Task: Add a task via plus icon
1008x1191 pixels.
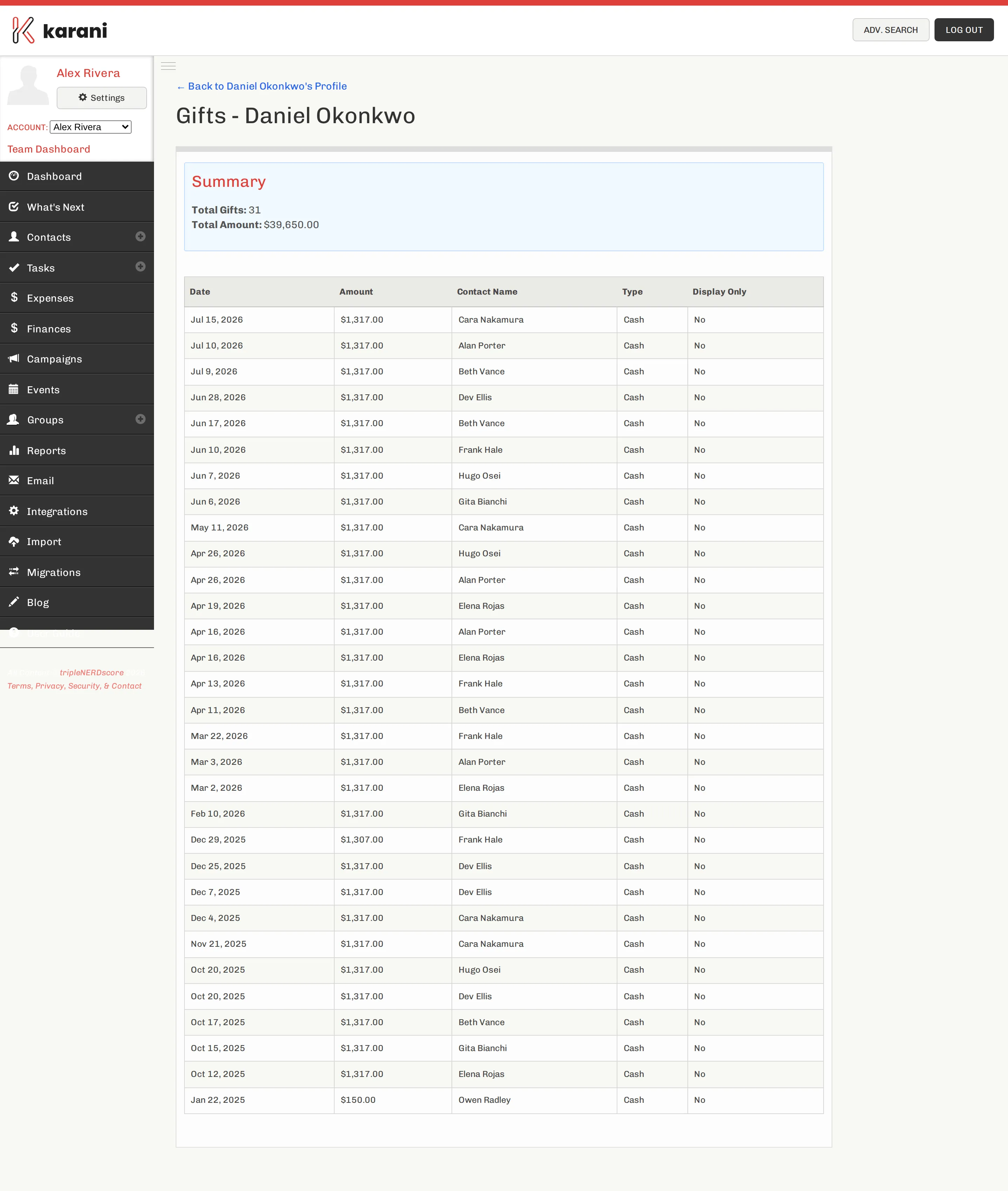Action: tap(140, 267)
